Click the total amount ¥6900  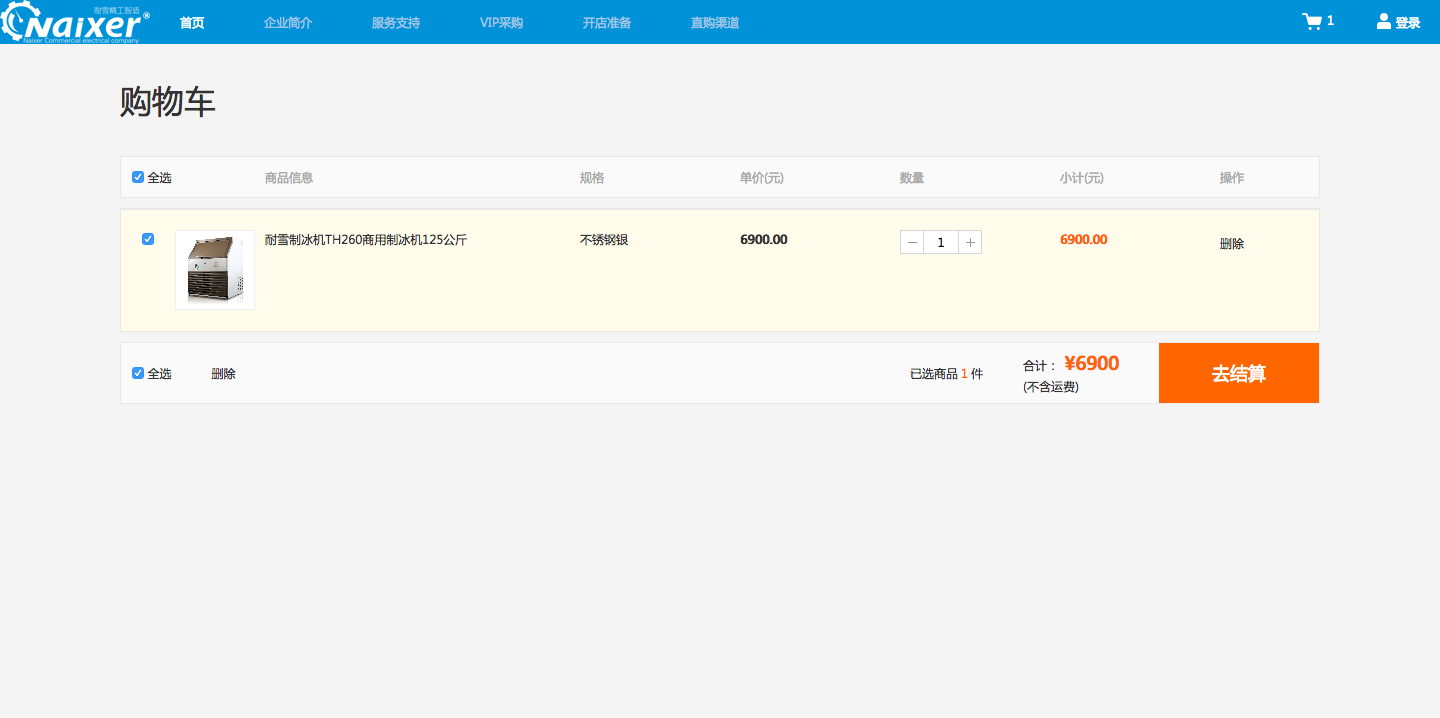click(x=1092, y=363)
